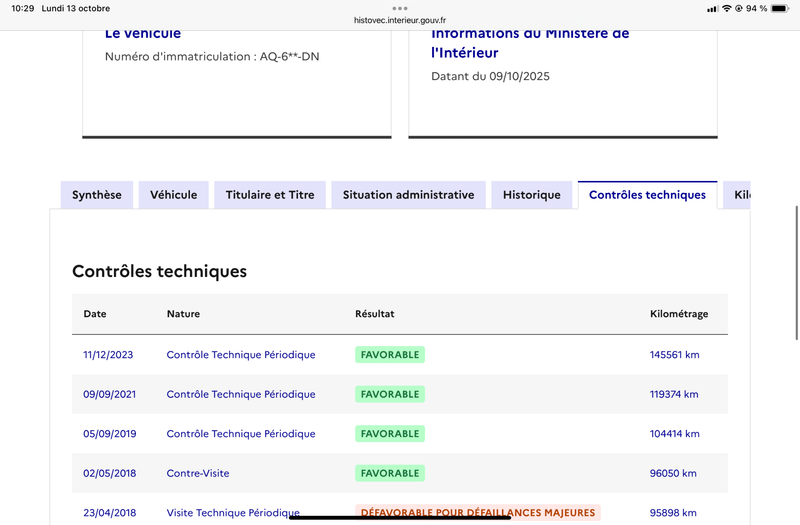
Task: Open the Véhicule tab
Action: point(174,195)
